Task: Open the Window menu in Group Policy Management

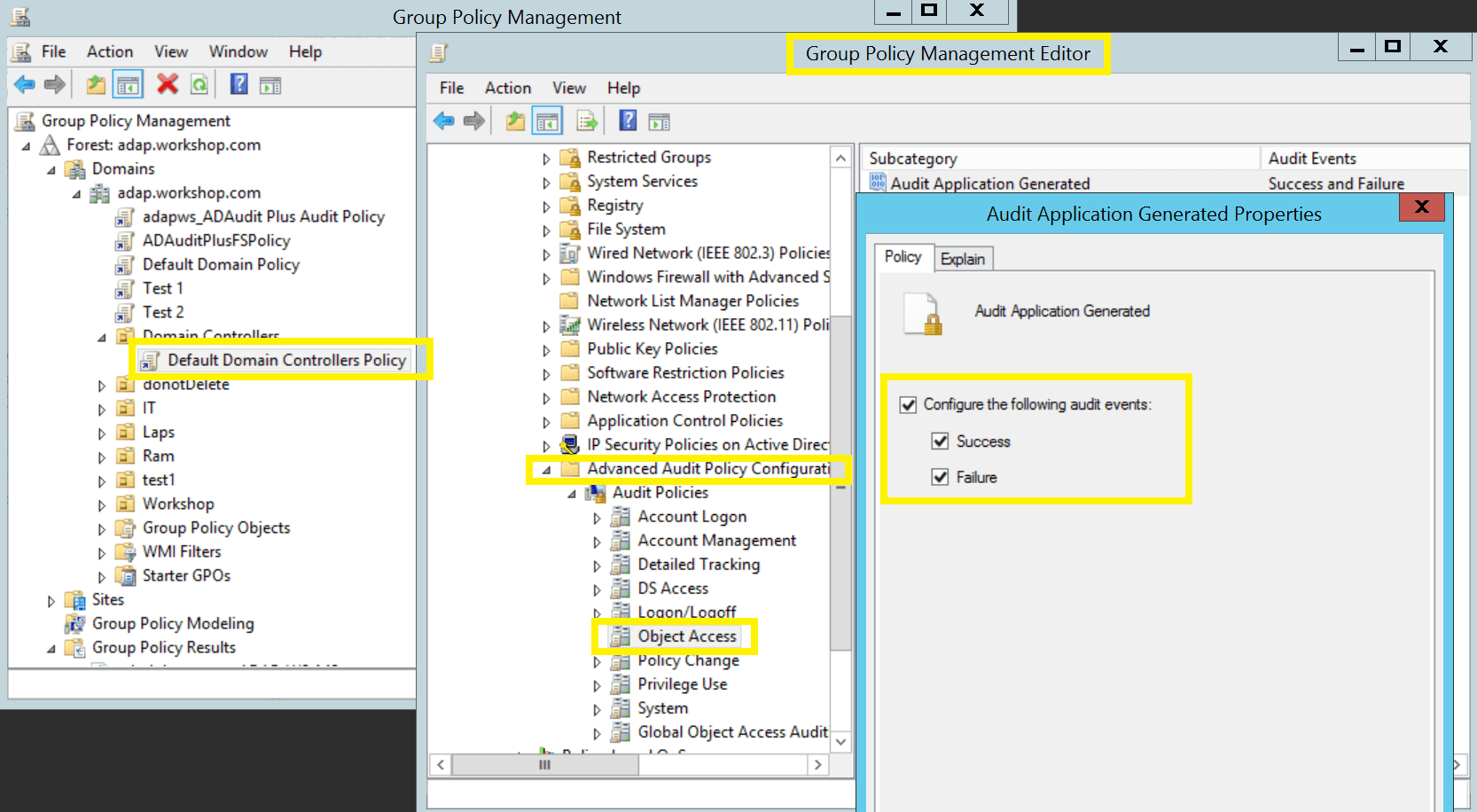Action: tap(238, 51)
